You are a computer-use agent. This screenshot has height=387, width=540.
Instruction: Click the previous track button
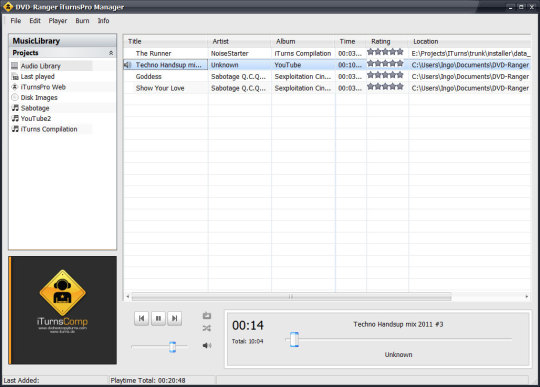[x=142, y=318]
